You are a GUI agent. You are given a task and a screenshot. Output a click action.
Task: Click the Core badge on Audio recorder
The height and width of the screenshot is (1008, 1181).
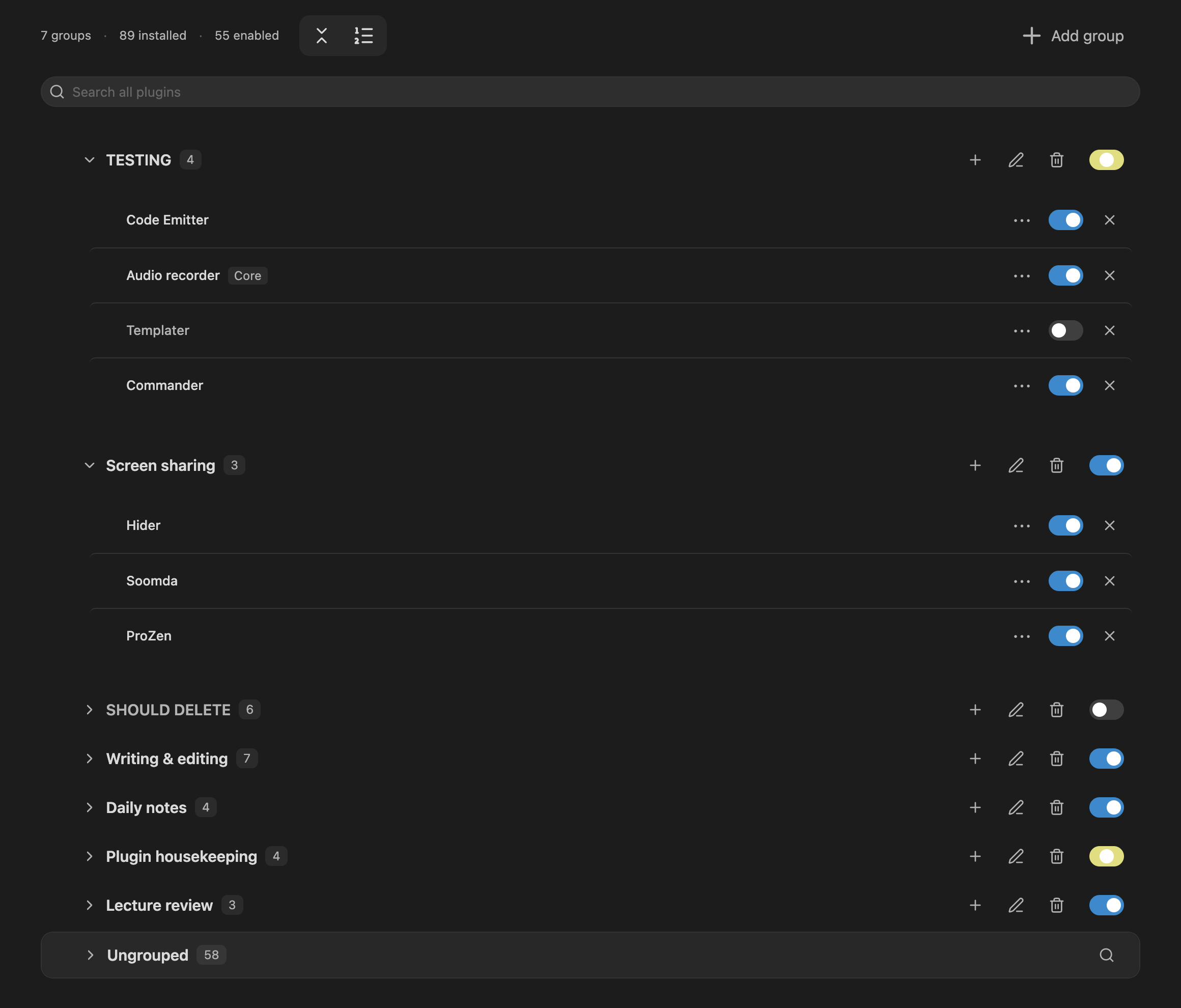click(247, 275)
